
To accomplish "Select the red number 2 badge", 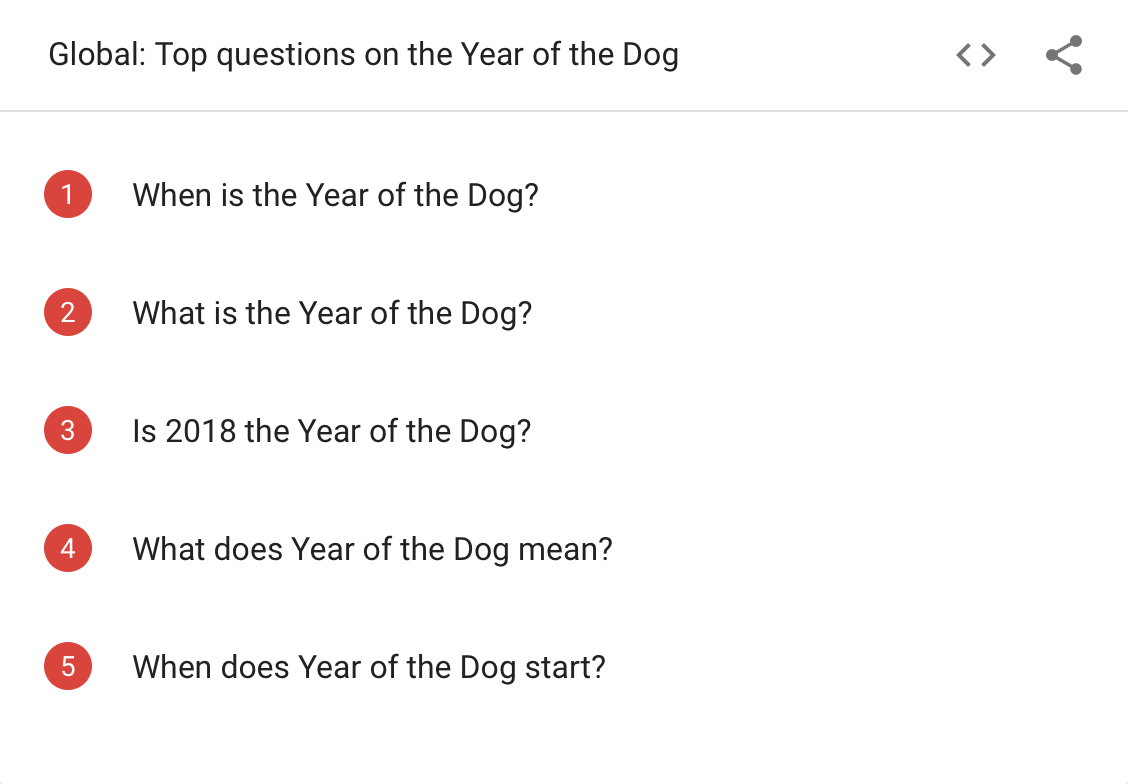I will tap(68, 313).
